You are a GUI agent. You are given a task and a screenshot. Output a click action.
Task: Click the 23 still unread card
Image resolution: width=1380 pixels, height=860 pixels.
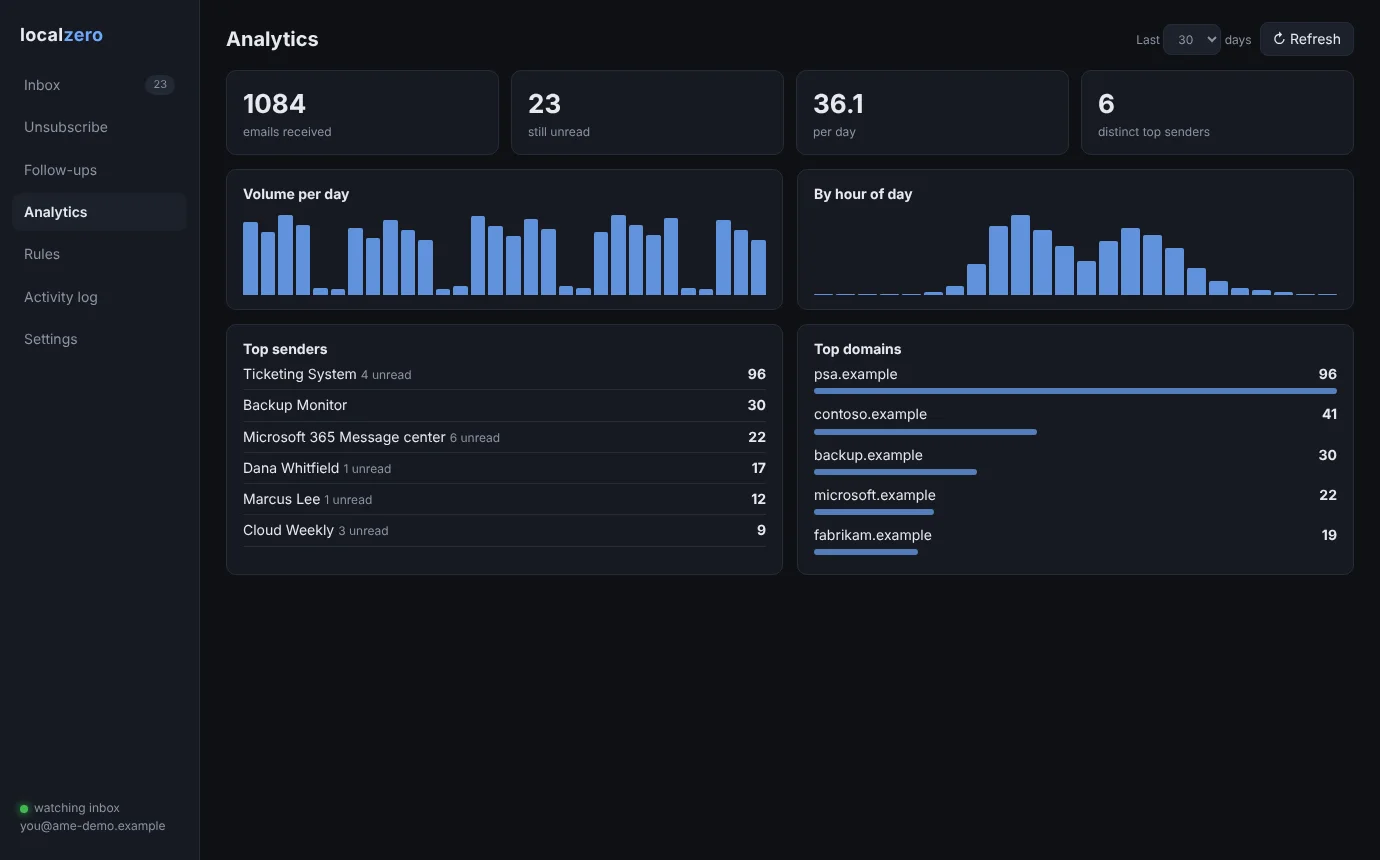[647, 113]
